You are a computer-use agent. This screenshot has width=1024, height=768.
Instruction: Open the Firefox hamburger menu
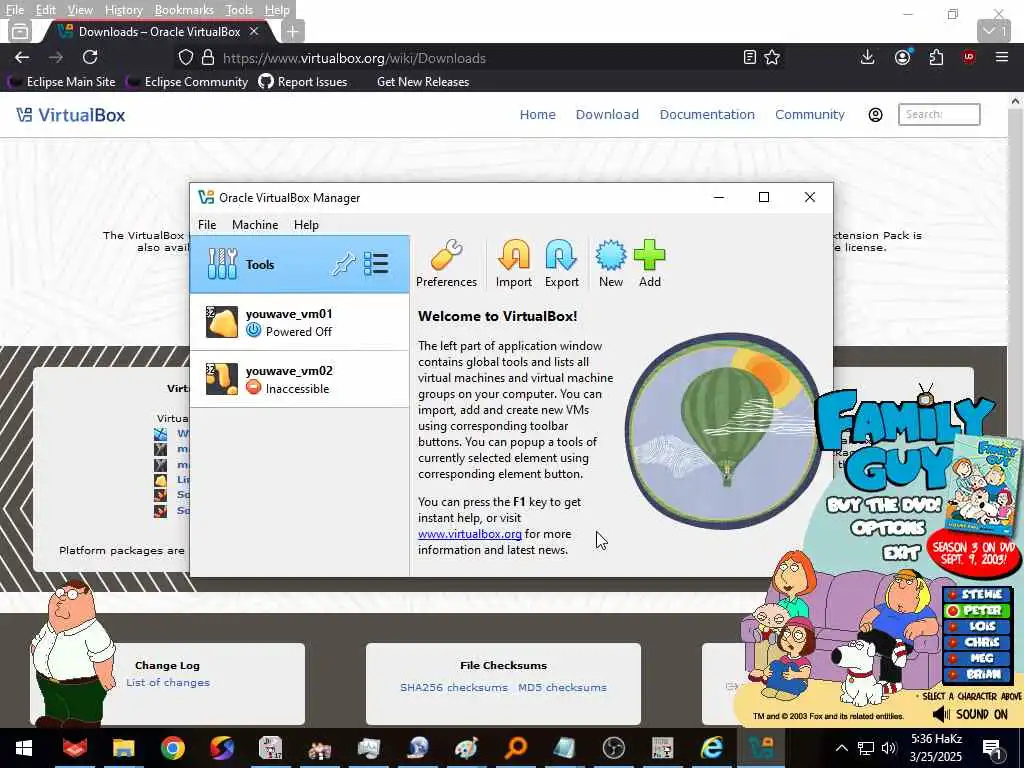(x=1002, y=57)
